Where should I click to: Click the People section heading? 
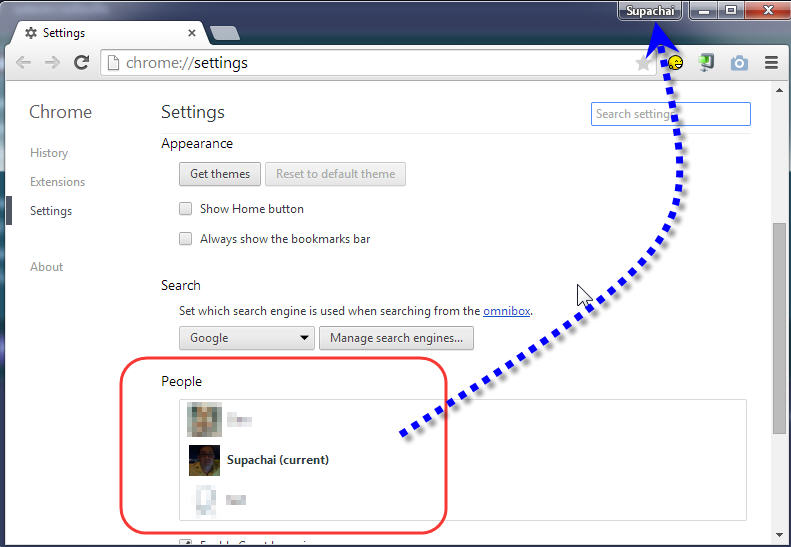click(181, 381)
